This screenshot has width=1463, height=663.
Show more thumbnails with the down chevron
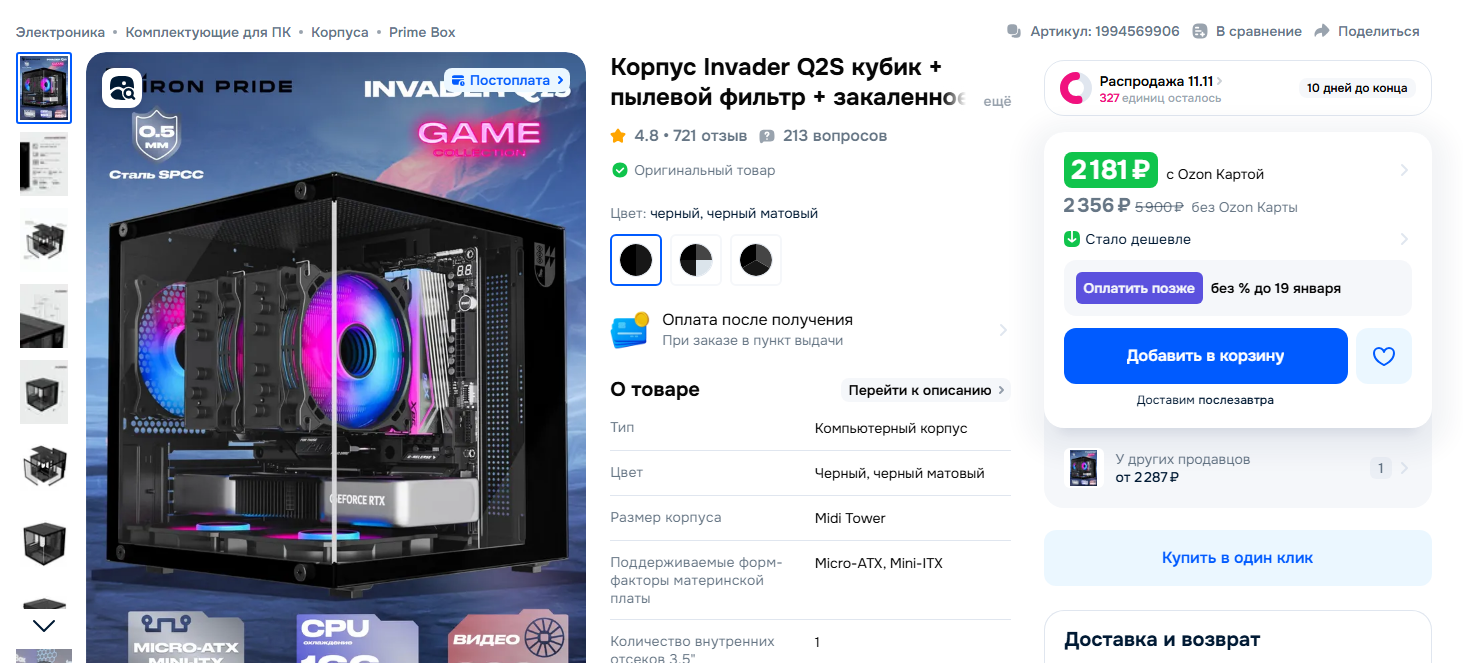(x=44, y=626)
